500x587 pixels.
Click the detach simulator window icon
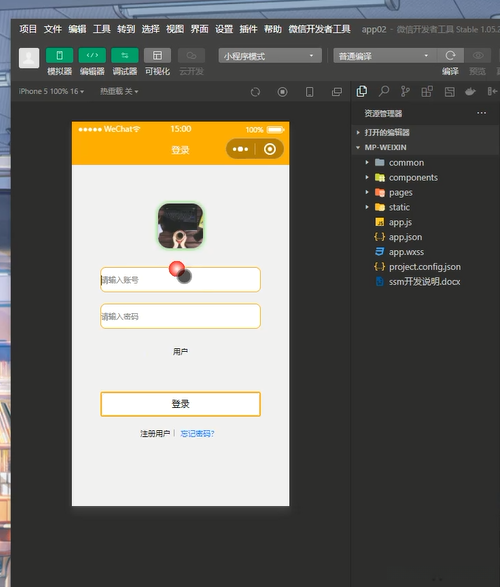click(x=337, y=92)
